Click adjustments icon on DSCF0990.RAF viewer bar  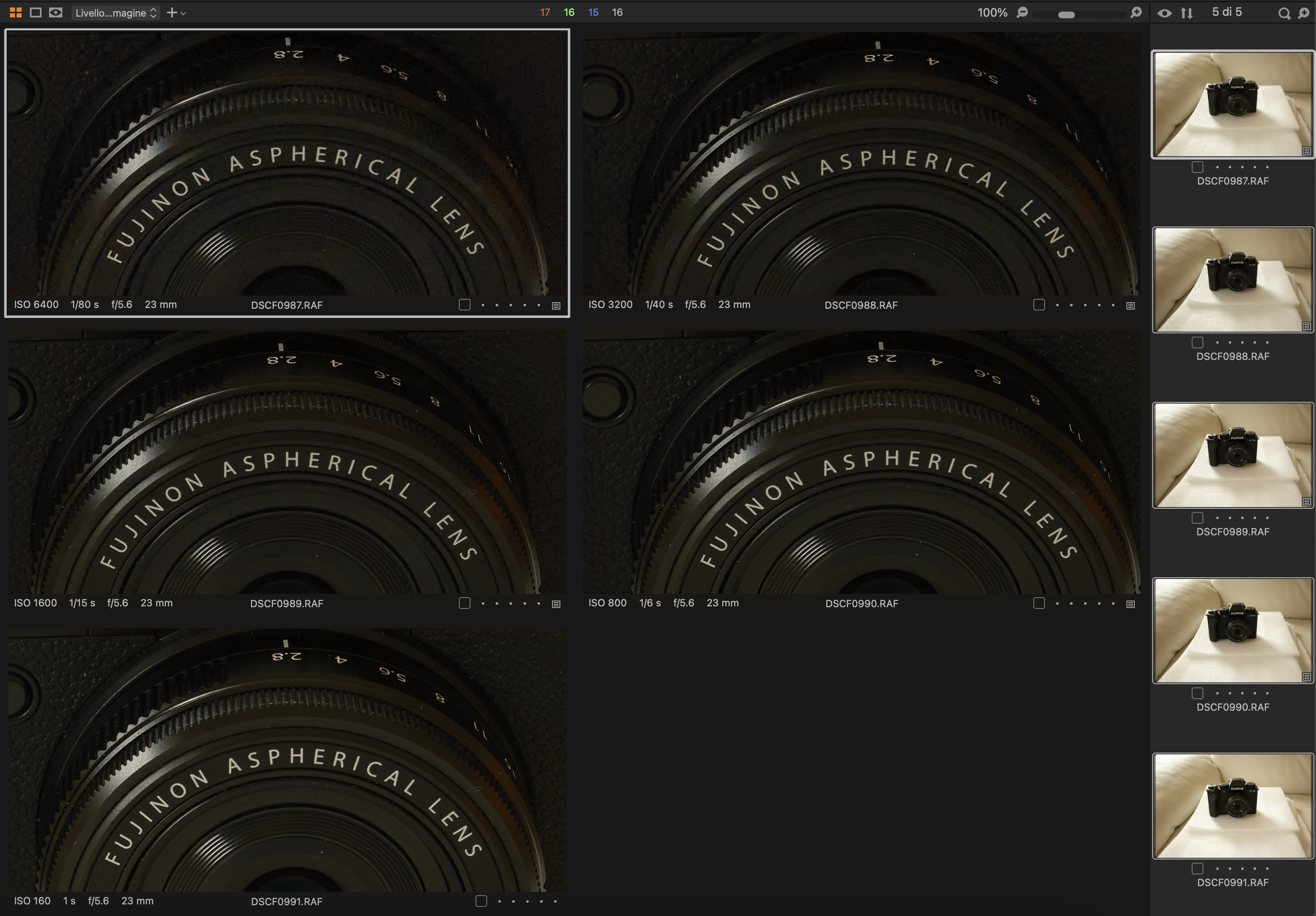(1130, 603)
